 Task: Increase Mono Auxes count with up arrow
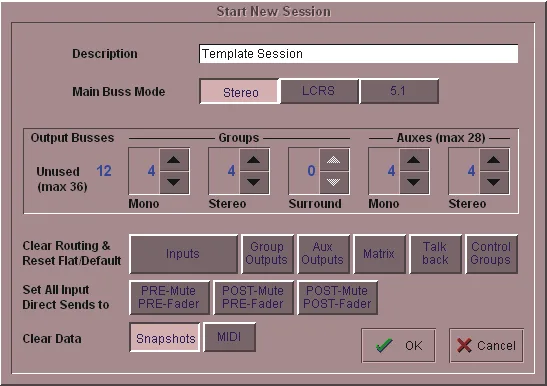pos(414,160)
